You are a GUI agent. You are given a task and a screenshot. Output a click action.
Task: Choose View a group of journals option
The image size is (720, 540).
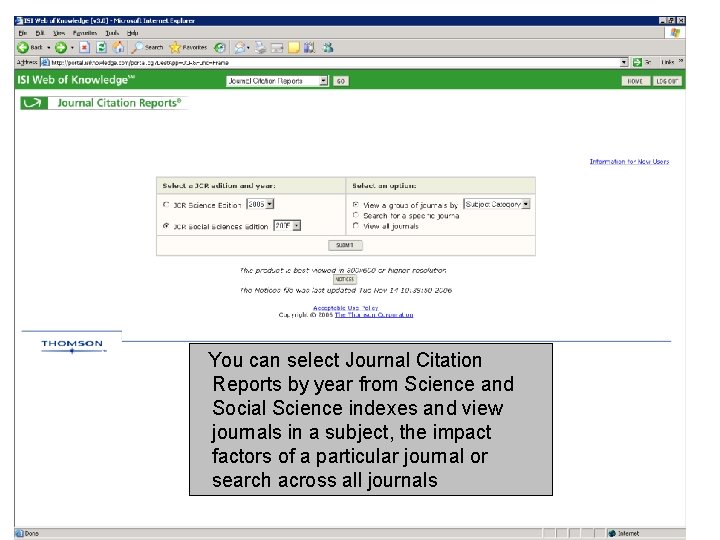pos(355,204)
